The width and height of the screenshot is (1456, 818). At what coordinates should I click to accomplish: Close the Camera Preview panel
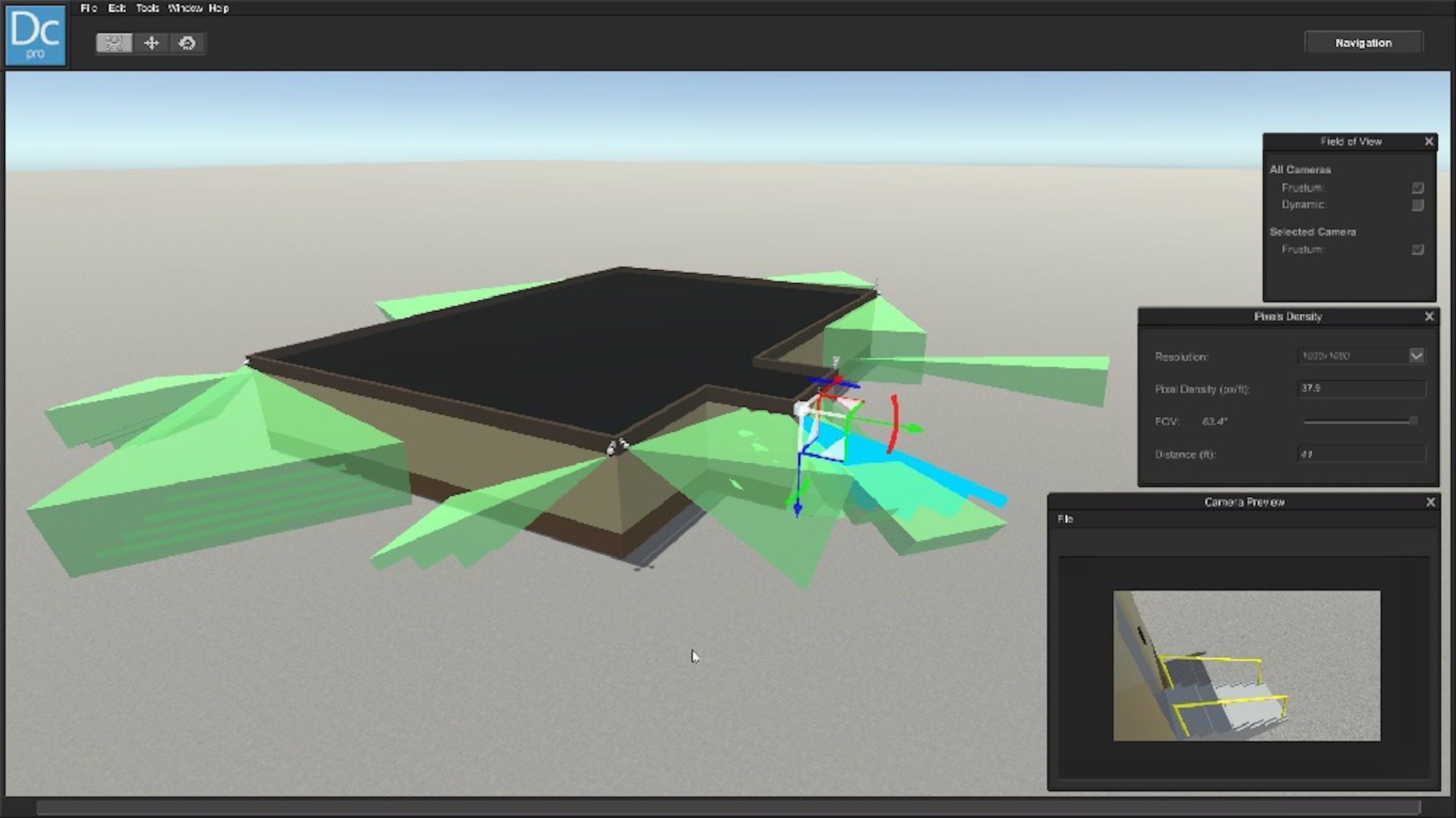(x=1430, y=502)
